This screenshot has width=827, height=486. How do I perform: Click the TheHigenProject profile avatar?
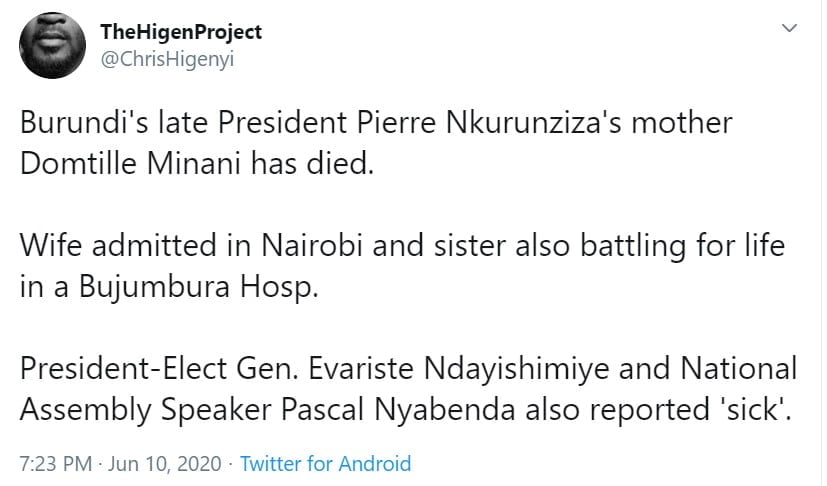click(50, 46)
